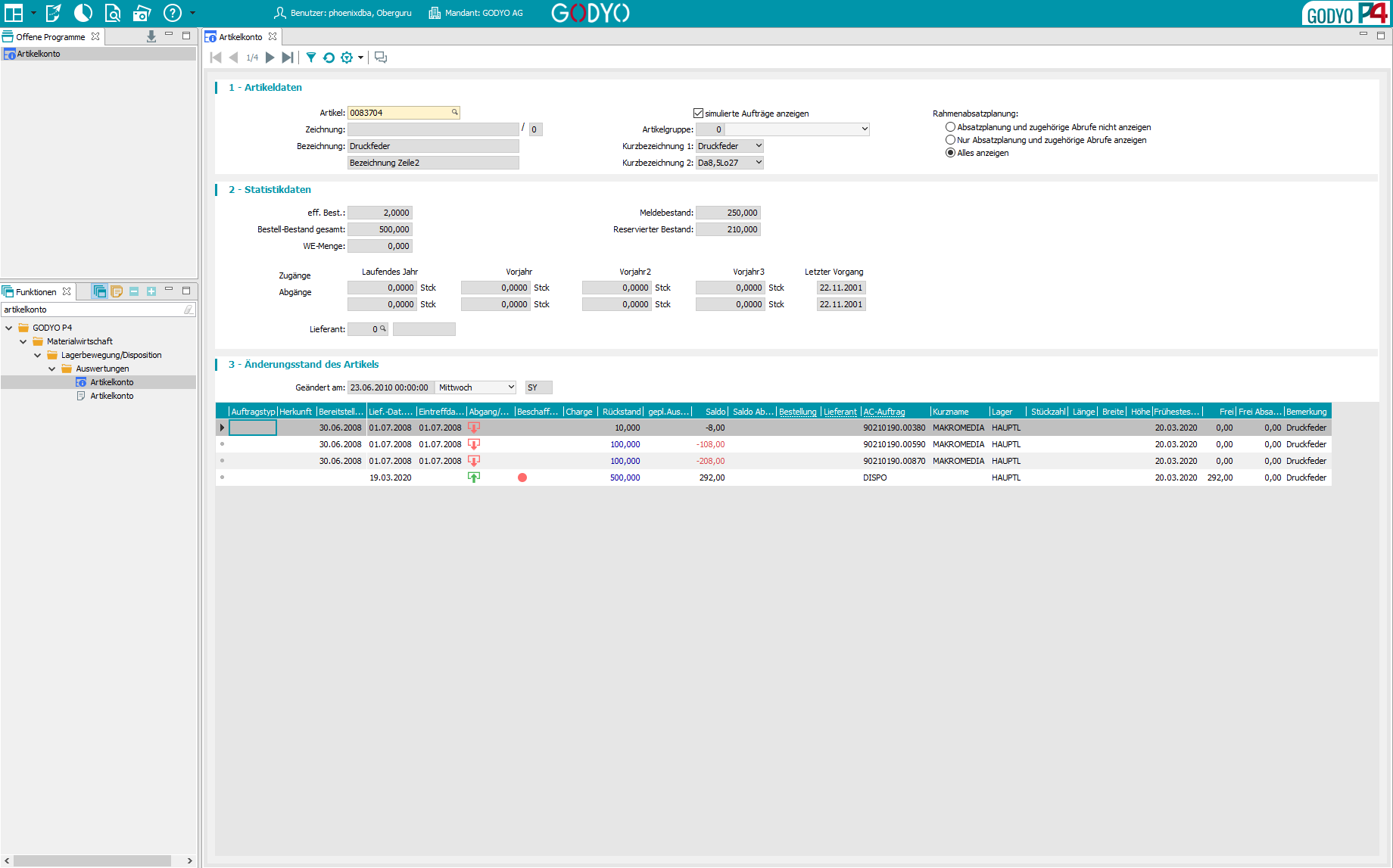Click the Rückstand value 500,000
The width and height of the screenshot is (1393, 868).
point(625,478)
